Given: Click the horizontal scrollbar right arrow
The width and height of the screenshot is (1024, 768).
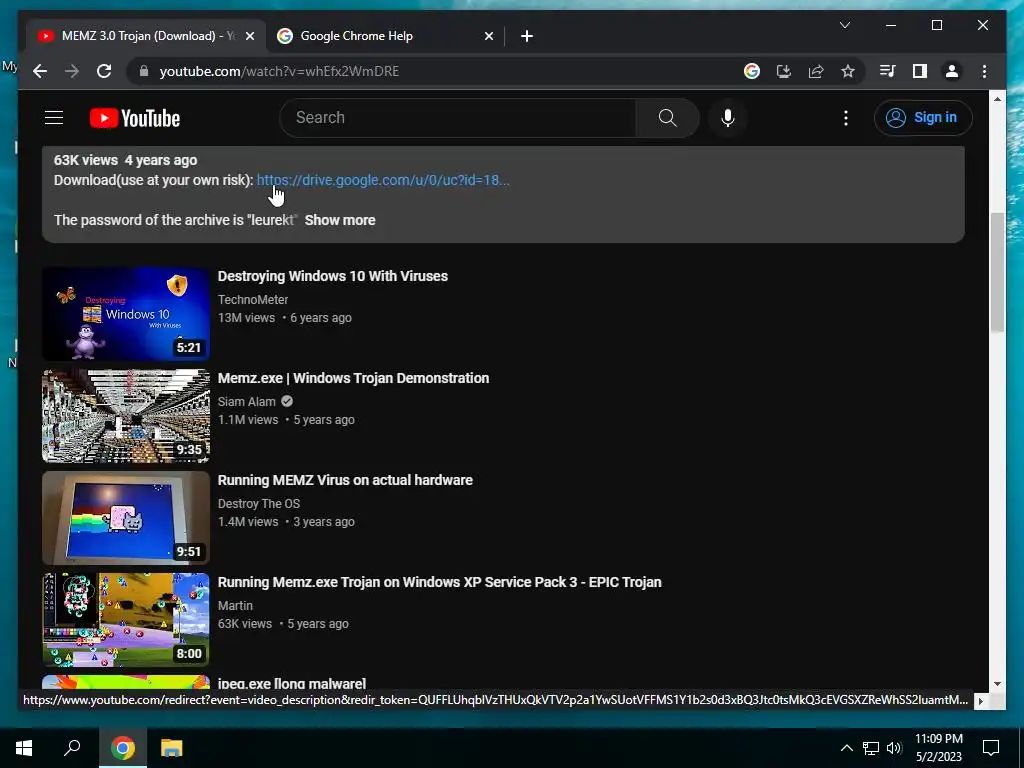Looking at the screenshot, I should pos(980,701).
